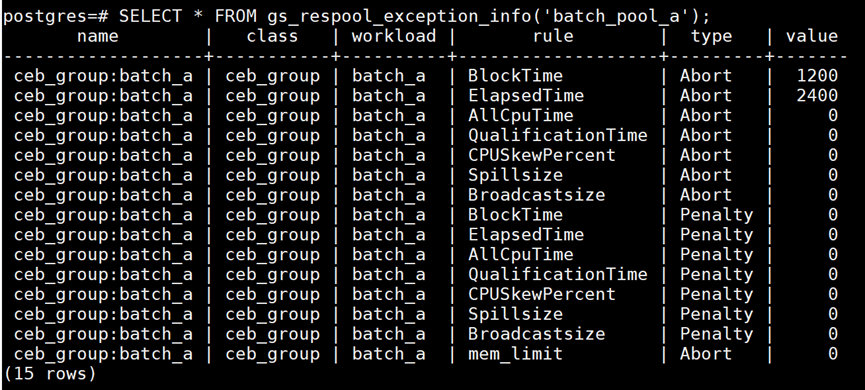Click CPUSkewPercent in the Penalty row

(x=542, y=294)
